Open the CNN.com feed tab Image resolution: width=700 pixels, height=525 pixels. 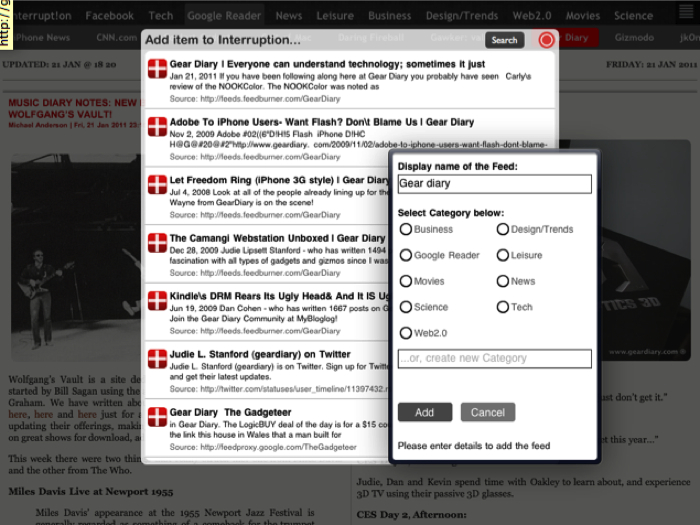pos(117,38)
